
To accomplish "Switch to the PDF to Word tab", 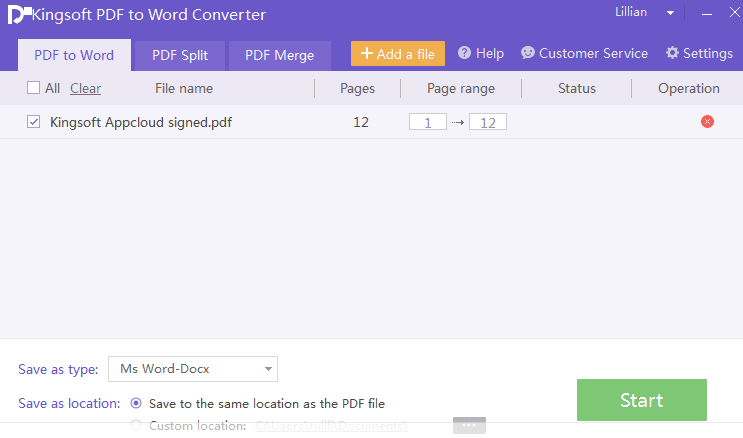I will [74, 55].
